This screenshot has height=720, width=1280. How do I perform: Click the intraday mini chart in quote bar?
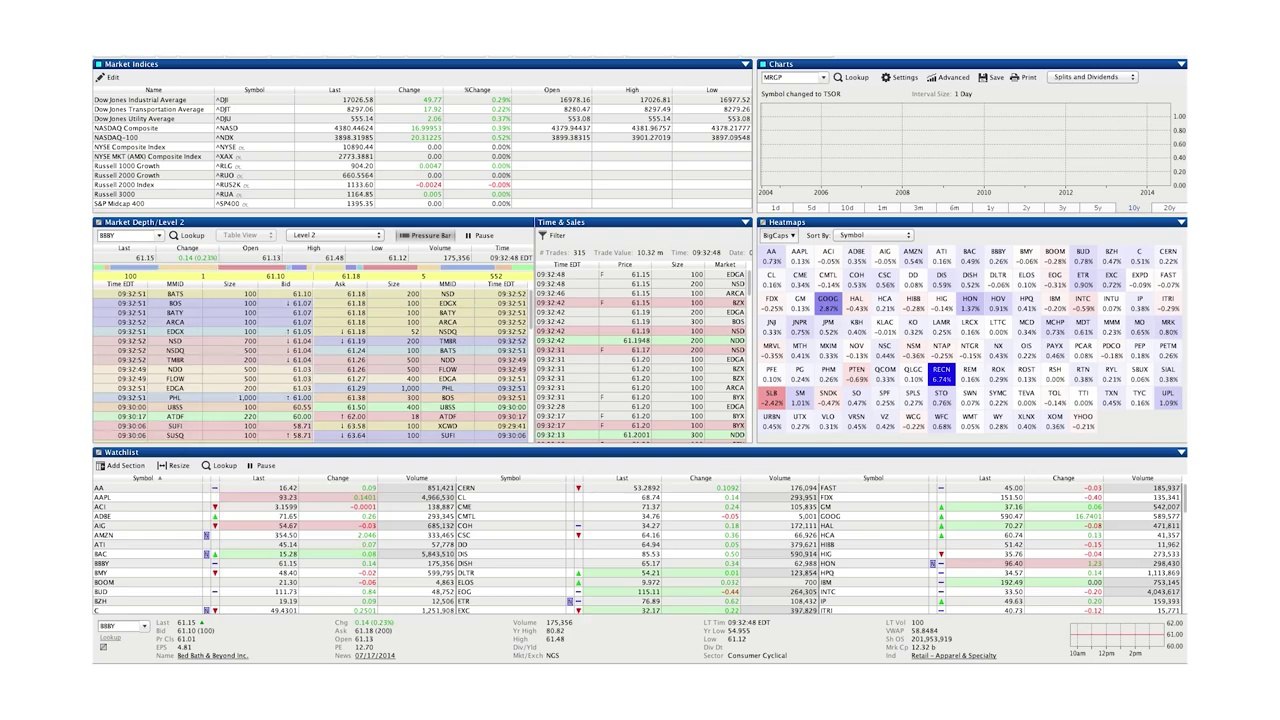coord(1116,636)
